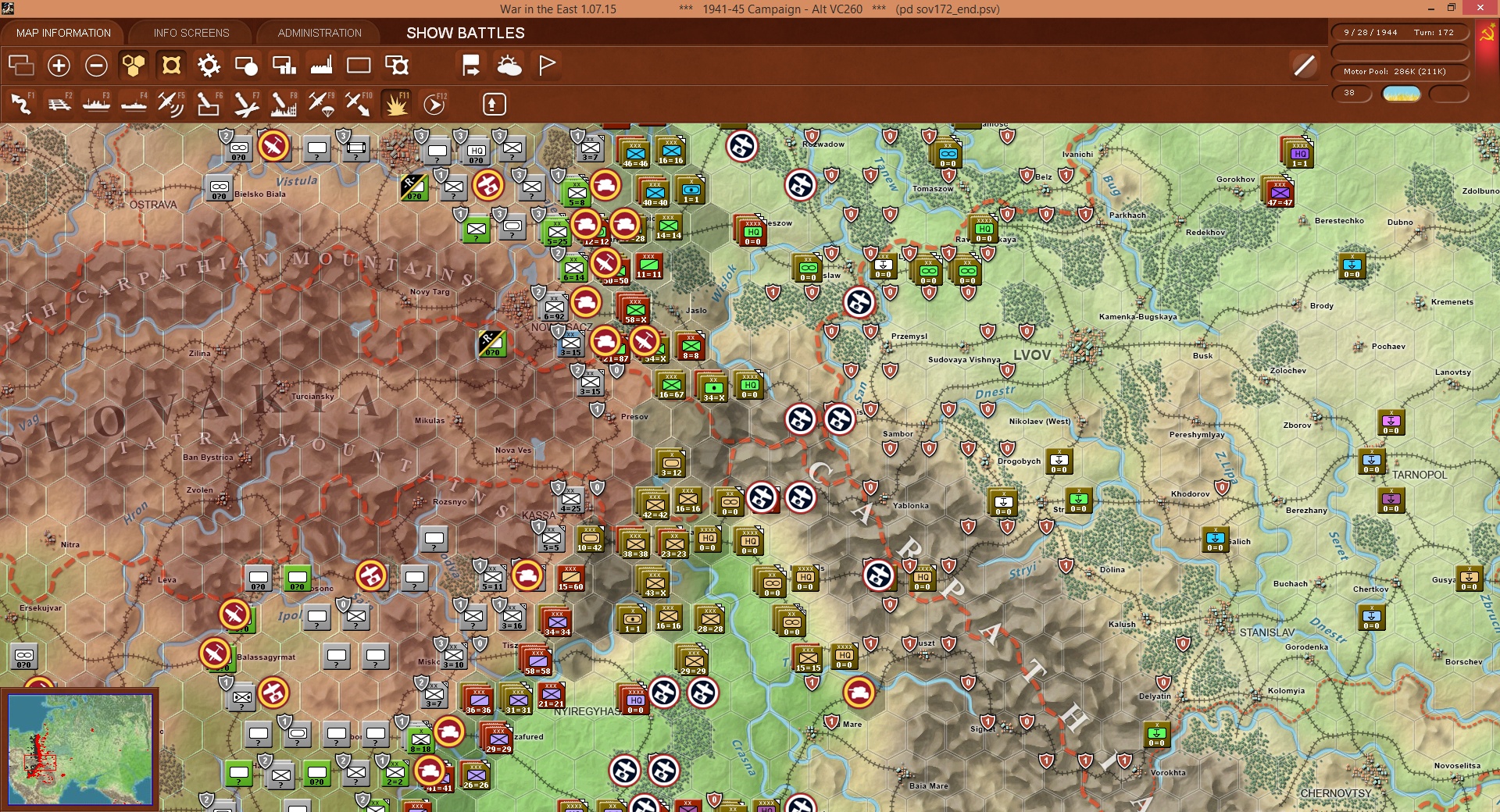This screenshot has height=812, width=1500.
Task: Click the sun-and-cloud weather icon
Action: 509,66
